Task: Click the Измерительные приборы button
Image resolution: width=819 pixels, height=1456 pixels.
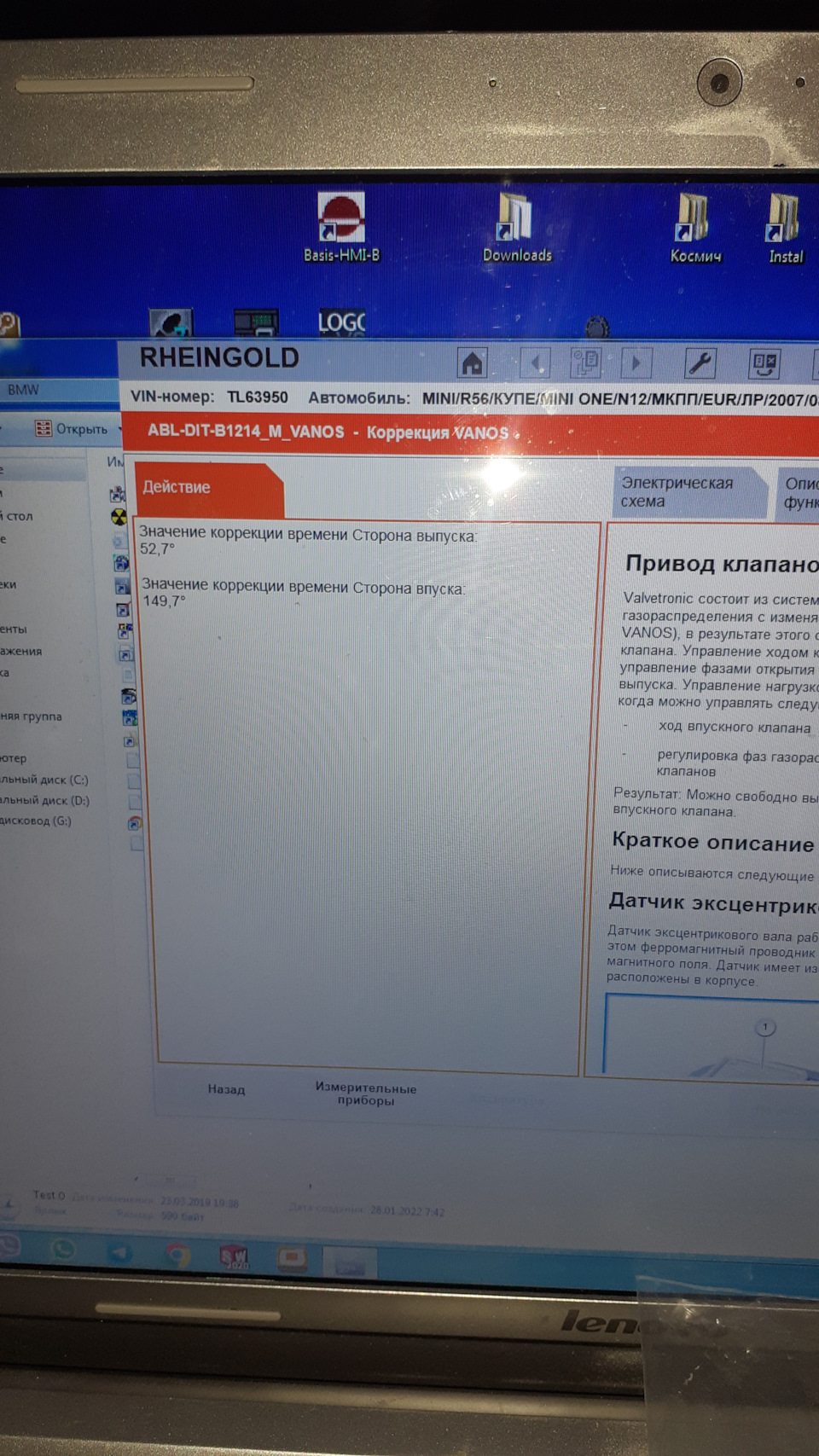Action: point(366,1093)
